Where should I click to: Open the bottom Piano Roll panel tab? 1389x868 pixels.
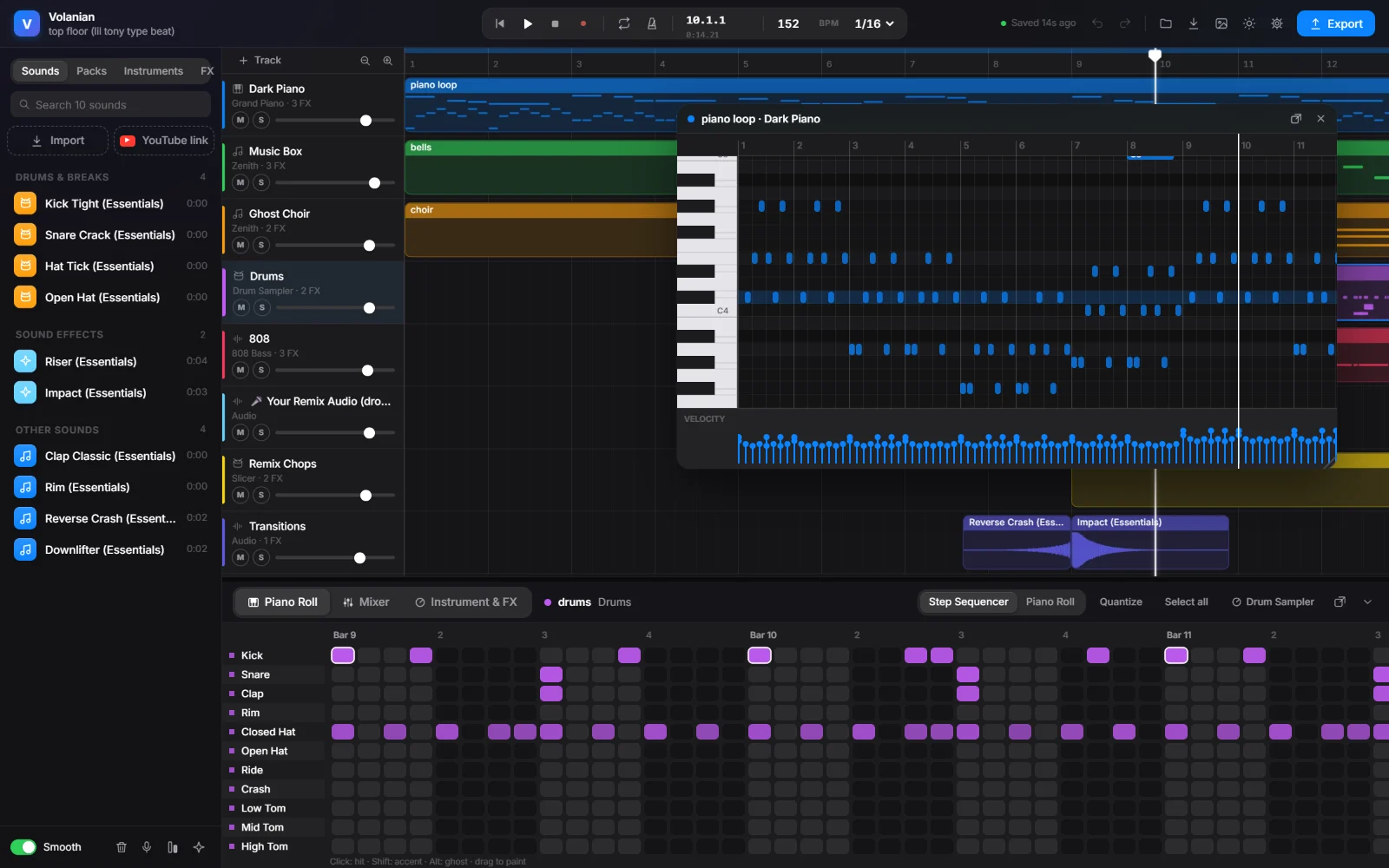pyautogui.click(x=283, y=602)
